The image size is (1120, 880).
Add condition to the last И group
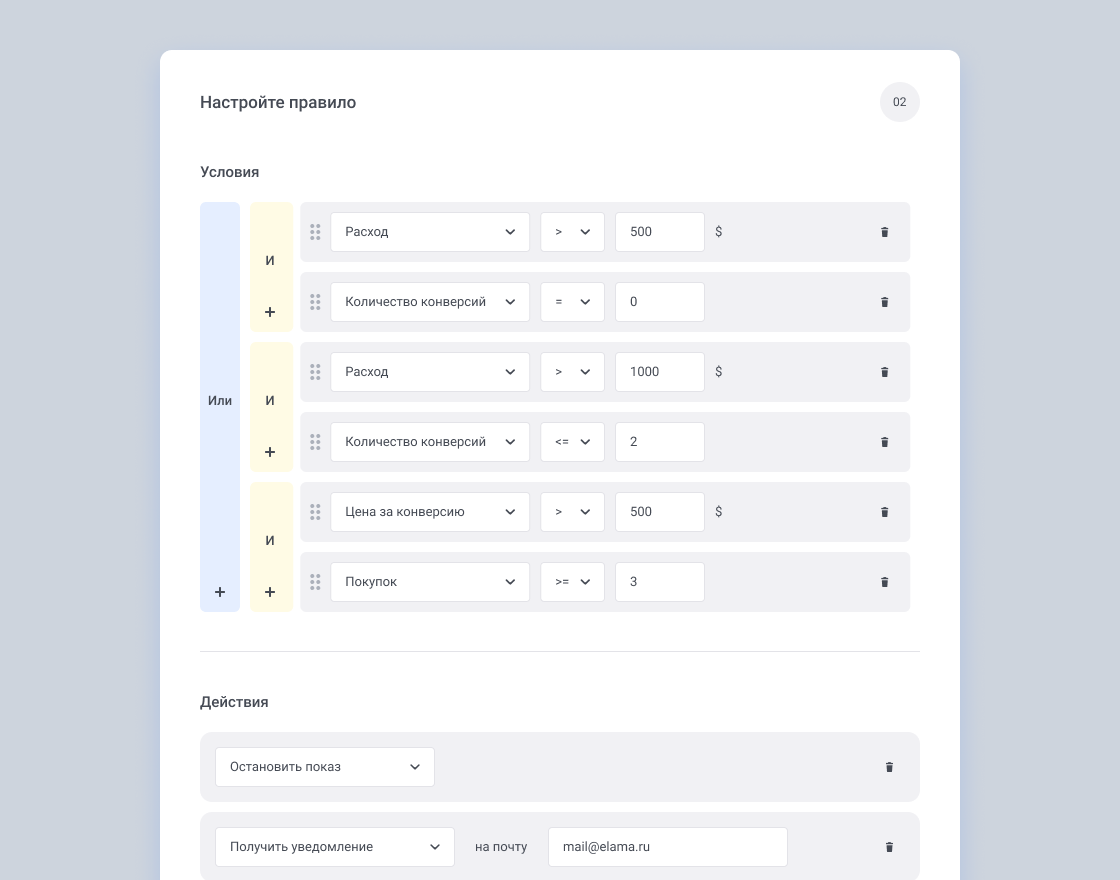270,592
